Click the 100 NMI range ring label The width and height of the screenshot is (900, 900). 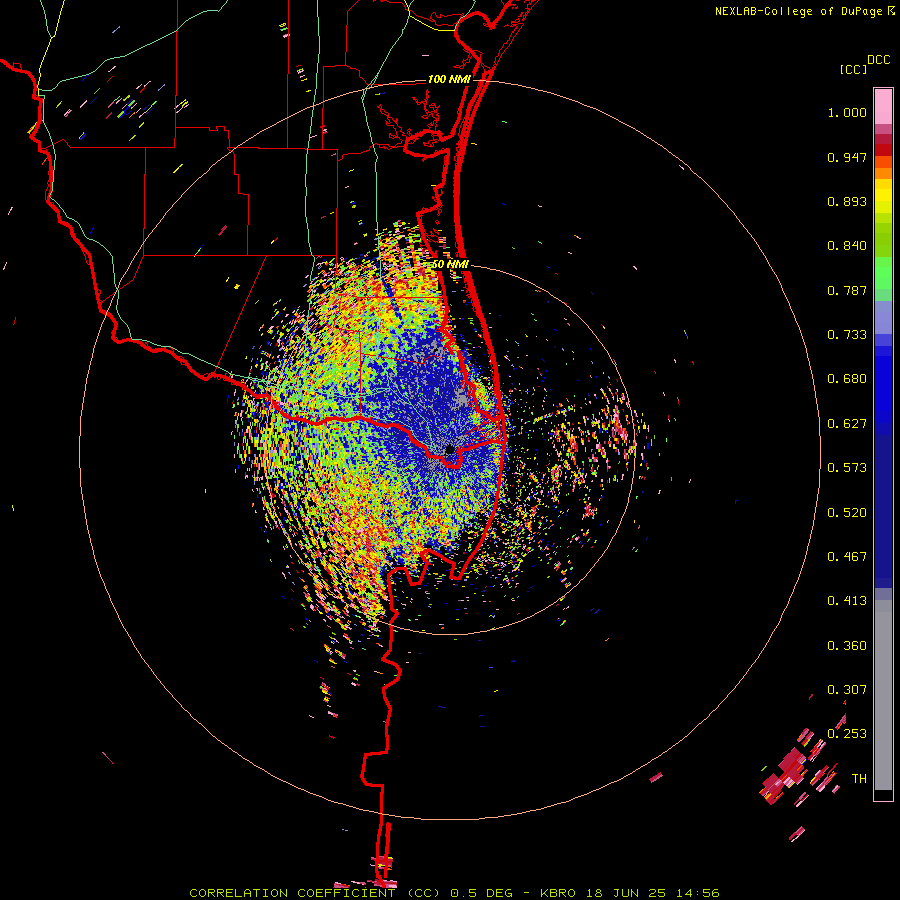[x=449, y=79]
